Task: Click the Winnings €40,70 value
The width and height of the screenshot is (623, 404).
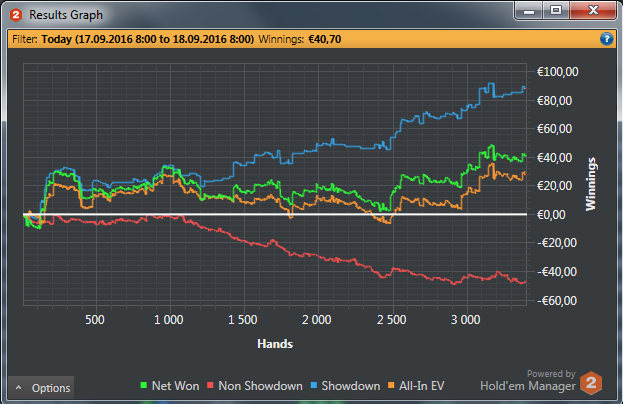Action: click(x=325, y=39)
